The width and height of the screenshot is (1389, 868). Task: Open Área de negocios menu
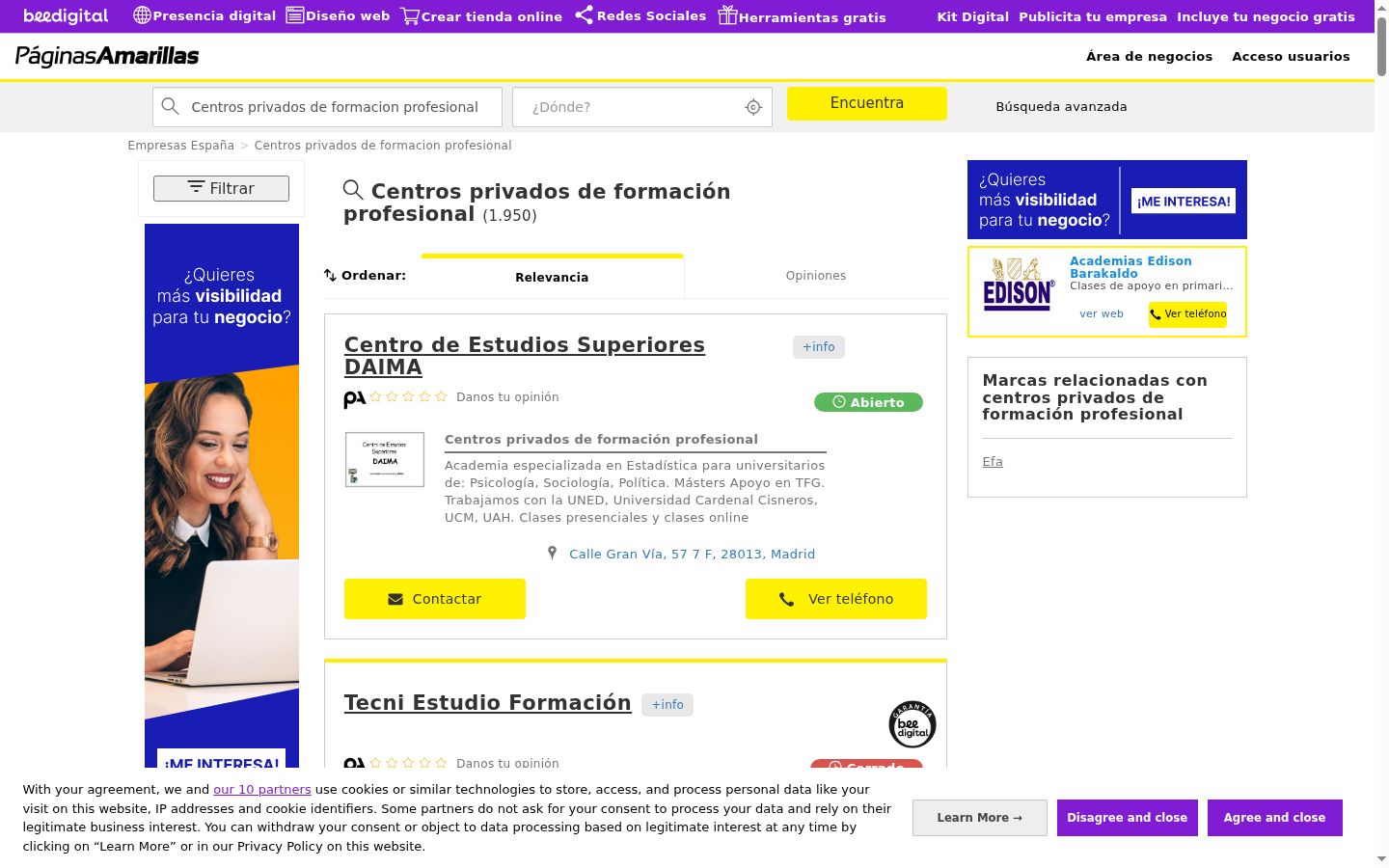[1150, 56]
